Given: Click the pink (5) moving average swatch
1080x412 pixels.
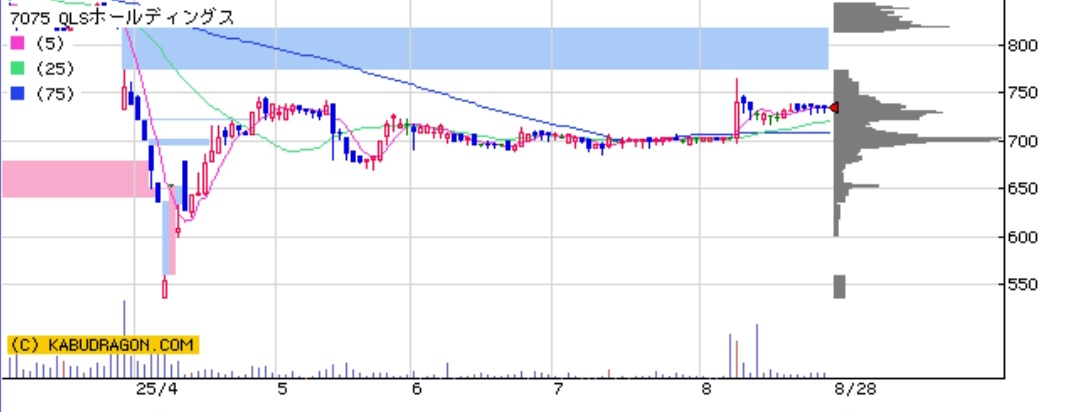Looking at the screenshot, I should [x=17, y=43].
